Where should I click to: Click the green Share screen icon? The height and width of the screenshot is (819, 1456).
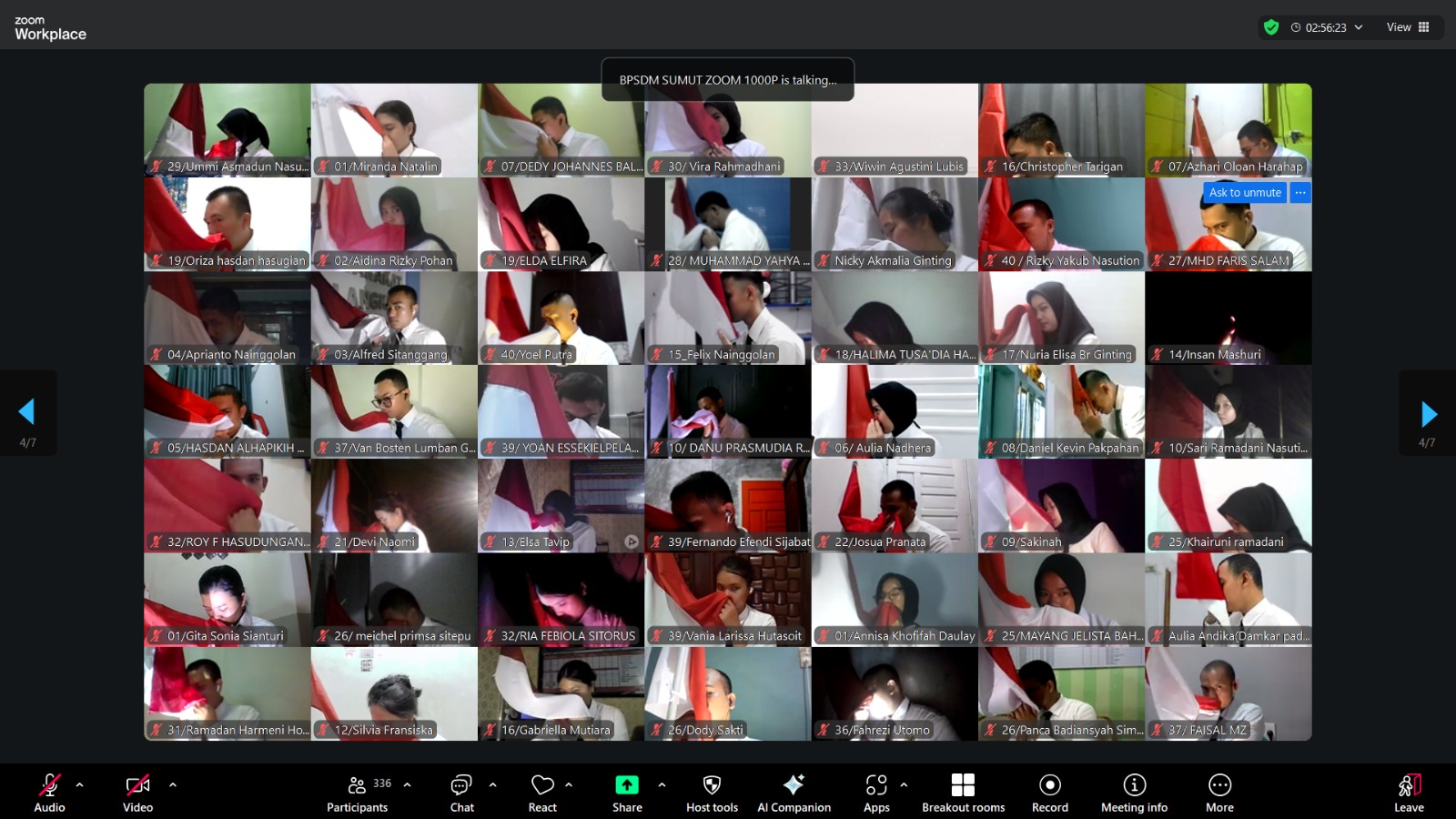coord(627,785)
